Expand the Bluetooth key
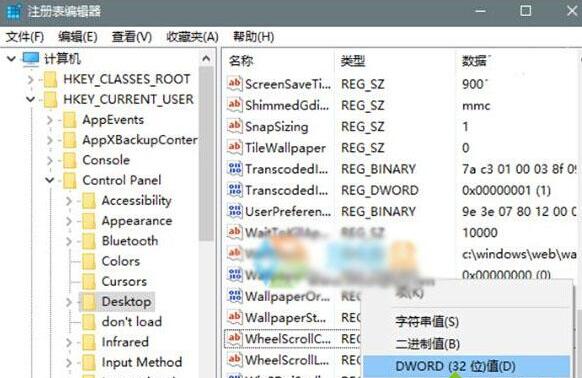This screenshot has height=378, width=582. pyautogui.click(x=69, y=241)
